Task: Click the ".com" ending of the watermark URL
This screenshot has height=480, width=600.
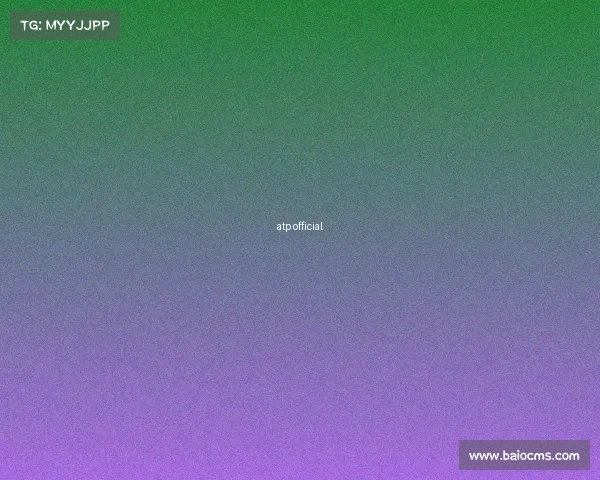Action: 566,456
